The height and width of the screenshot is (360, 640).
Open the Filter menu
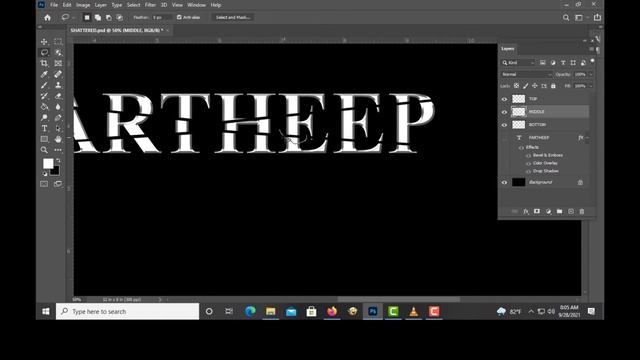150,5
